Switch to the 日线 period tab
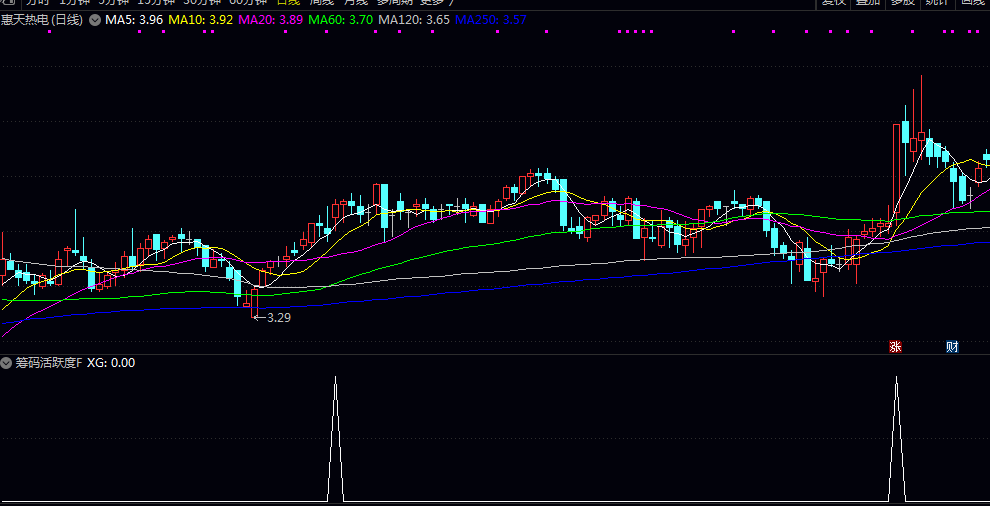 (x=286, y=3)
